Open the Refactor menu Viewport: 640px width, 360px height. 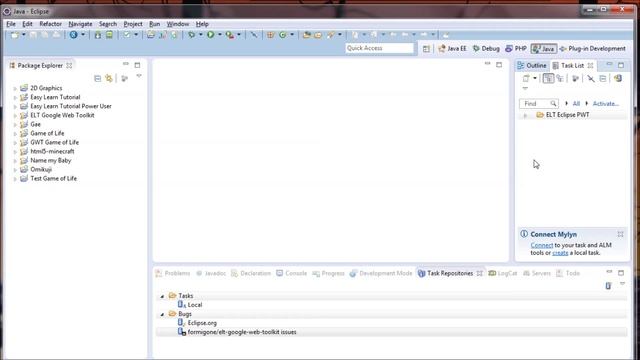[x=51, y=24]
